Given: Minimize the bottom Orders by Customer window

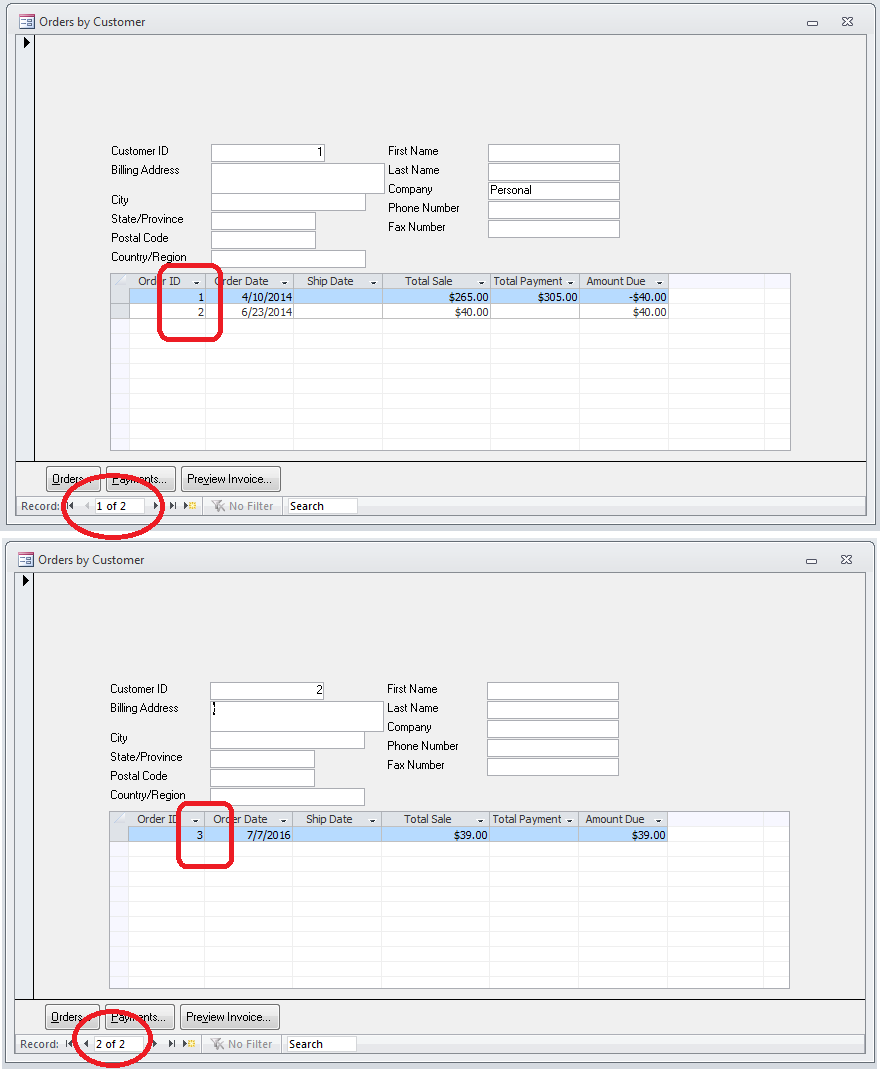Looking at the screenshot, I should click(811, 560).
